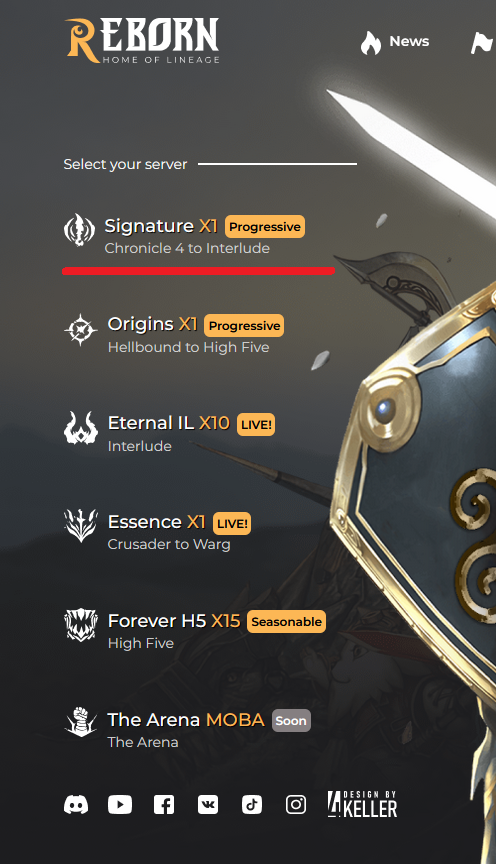Open the Discord icon link
The height and width of the screenshot is (864, 496).
point(76,805)
